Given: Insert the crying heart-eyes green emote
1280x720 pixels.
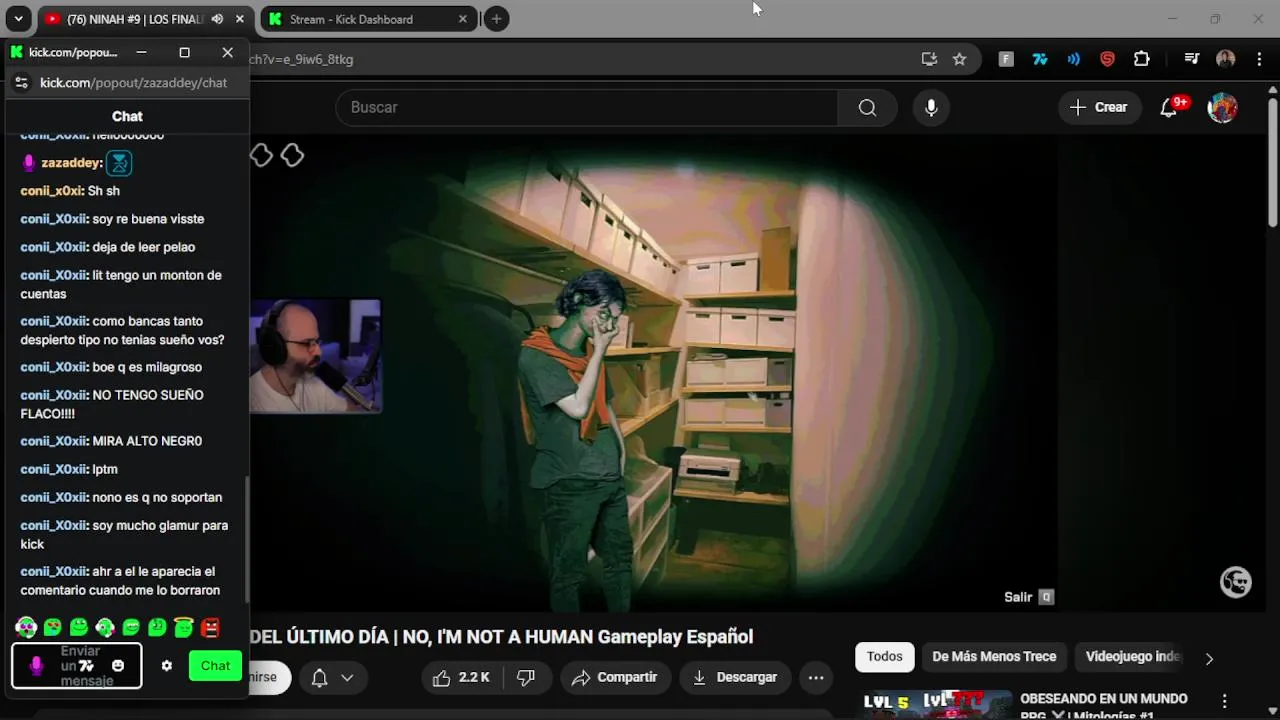Looking at the screenshot, I should pos(53,628).
